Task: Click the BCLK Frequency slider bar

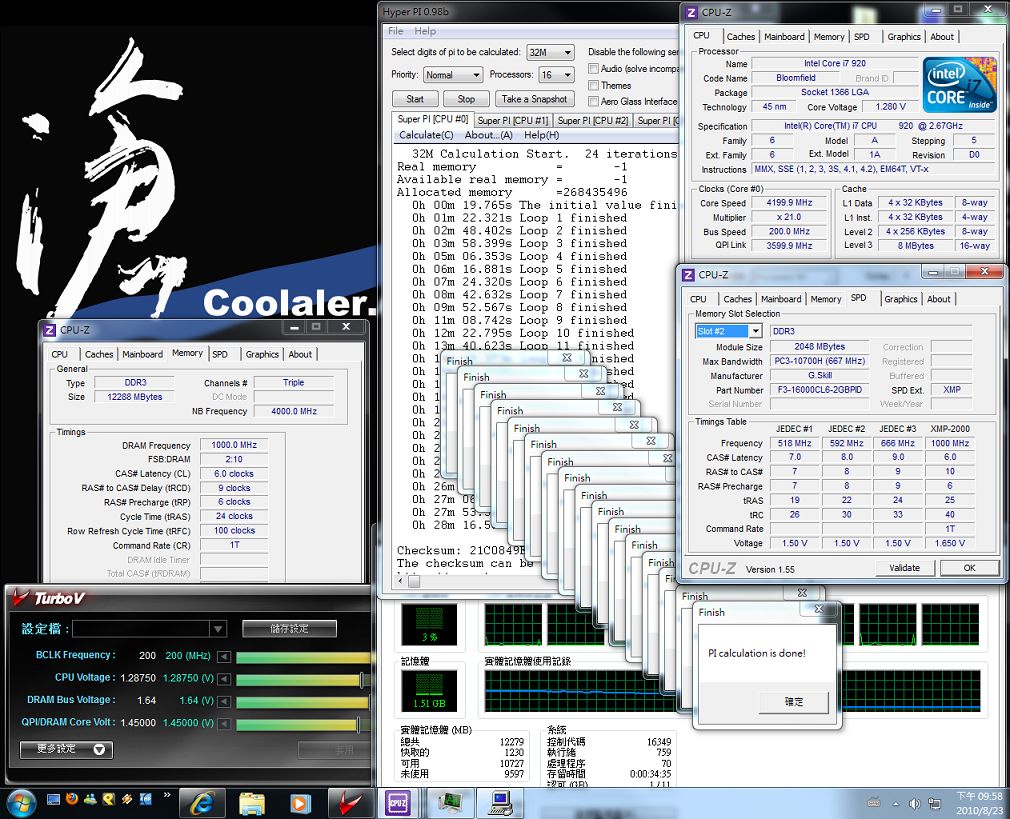Action: click(x=304, y=657)
